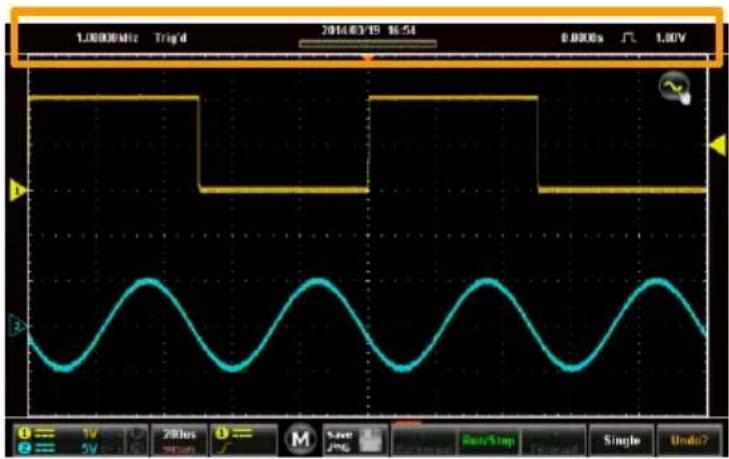The width and height of the screenshot is (729, 459).
Task: Click the trigger type pulse icon
Action: [x=629, y=38]
